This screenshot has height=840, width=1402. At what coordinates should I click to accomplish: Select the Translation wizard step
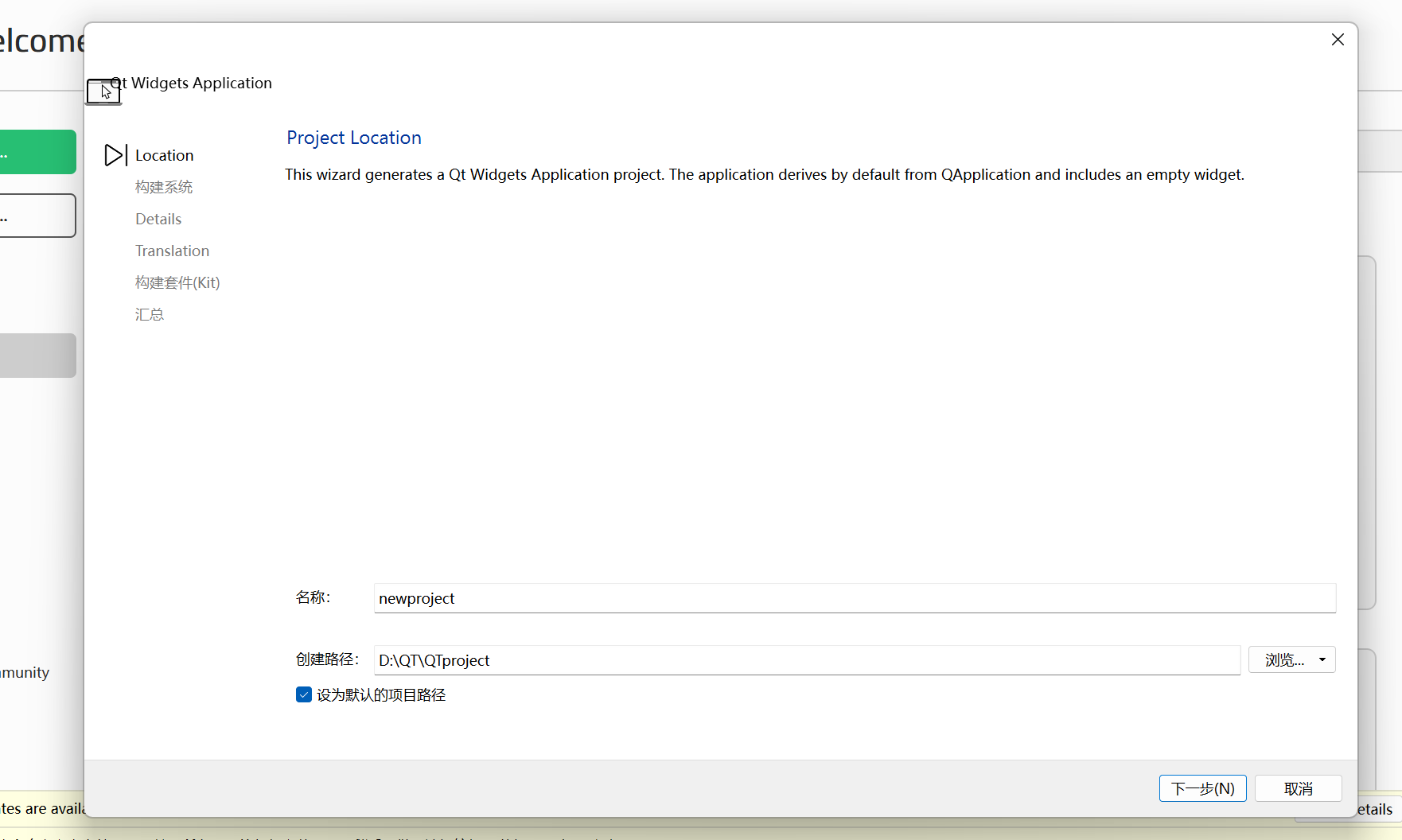coord(173,251)
